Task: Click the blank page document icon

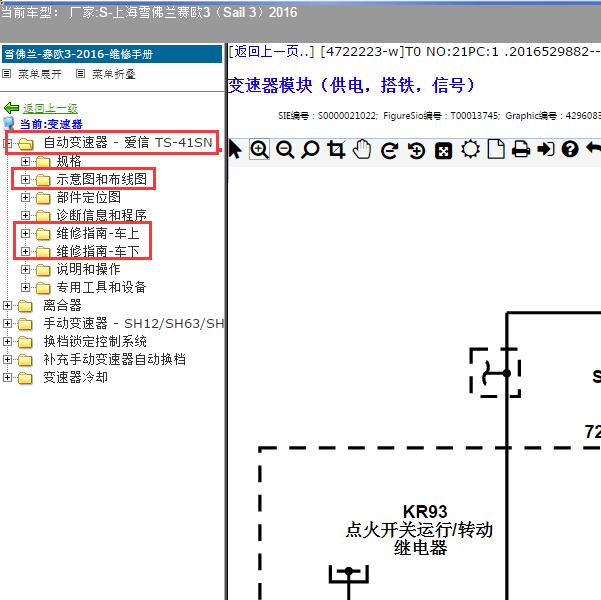Action: coord(496,150)
